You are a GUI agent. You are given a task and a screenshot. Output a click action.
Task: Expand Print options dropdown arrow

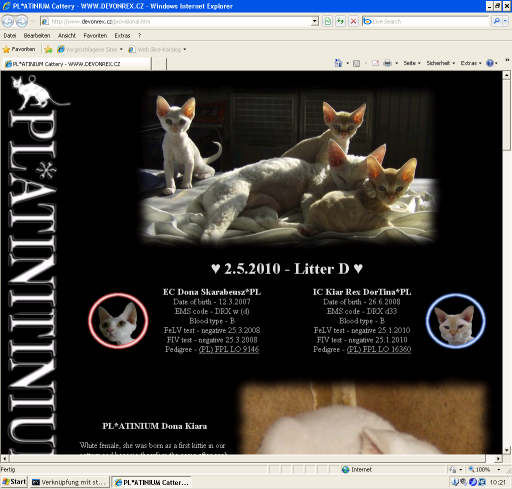pos(397,63)
